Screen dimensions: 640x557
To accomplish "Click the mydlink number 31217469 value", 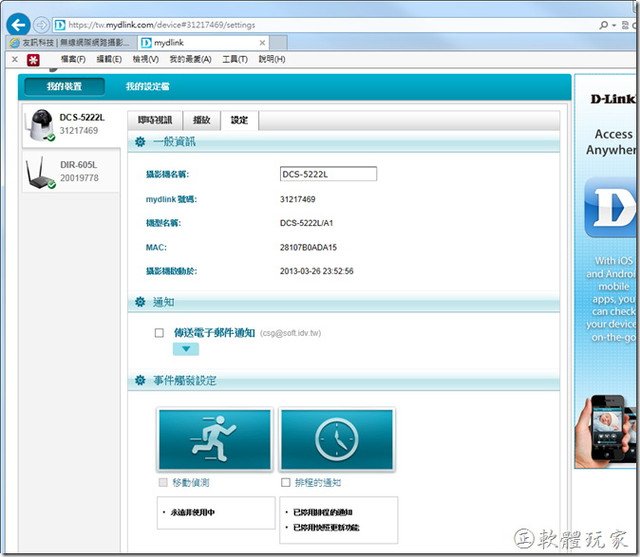I will point(298,199).
